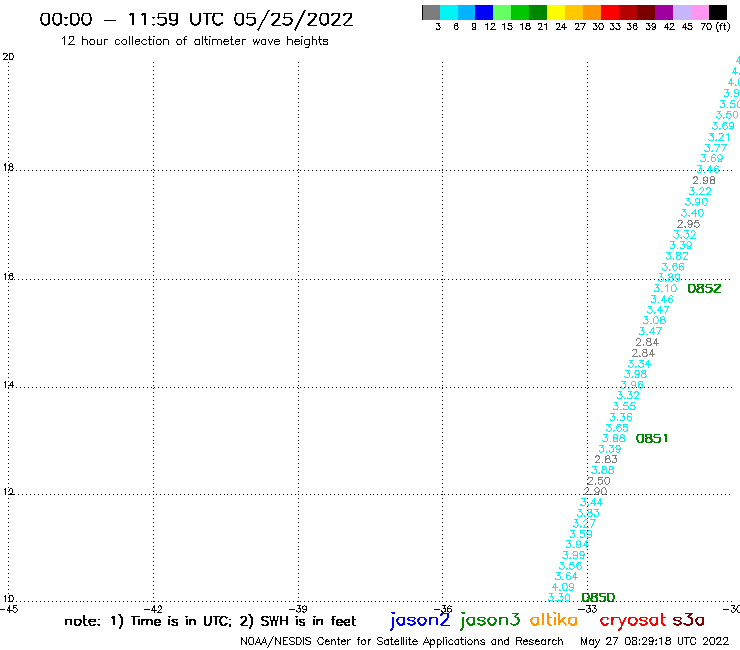Click the gray wave height value 2.50
This screenshot has width=740, height=650.
598,481
